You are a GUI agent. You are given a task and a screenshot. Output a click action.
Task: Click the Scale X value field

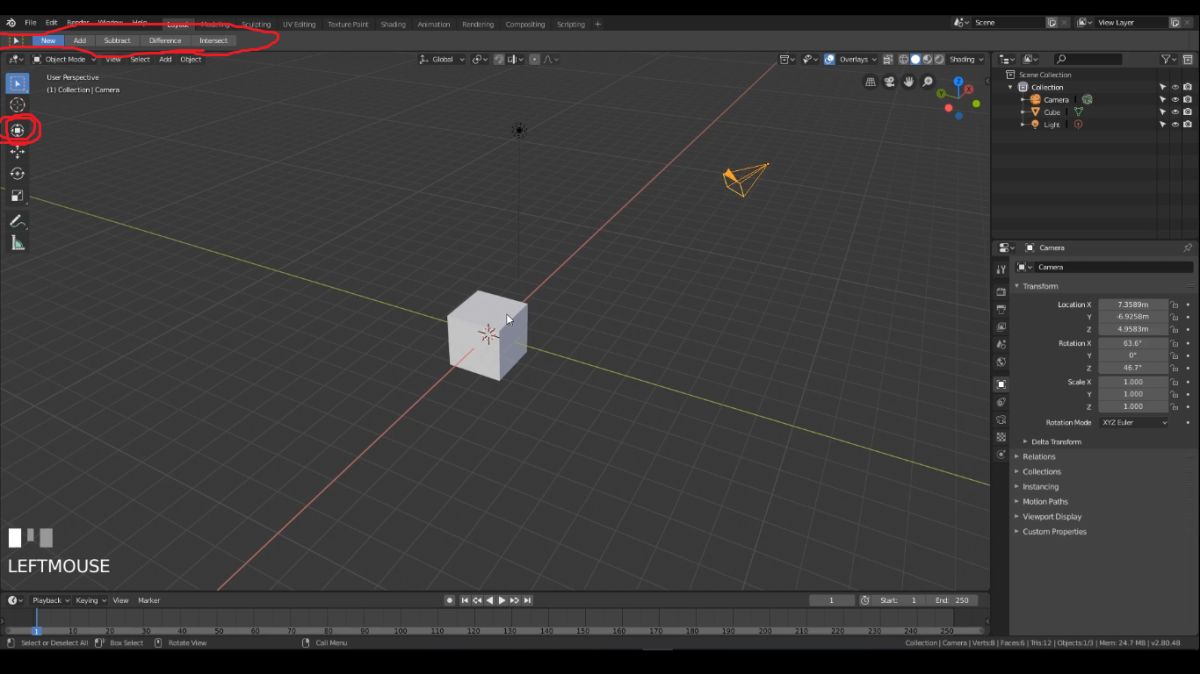coord(1133,382)
